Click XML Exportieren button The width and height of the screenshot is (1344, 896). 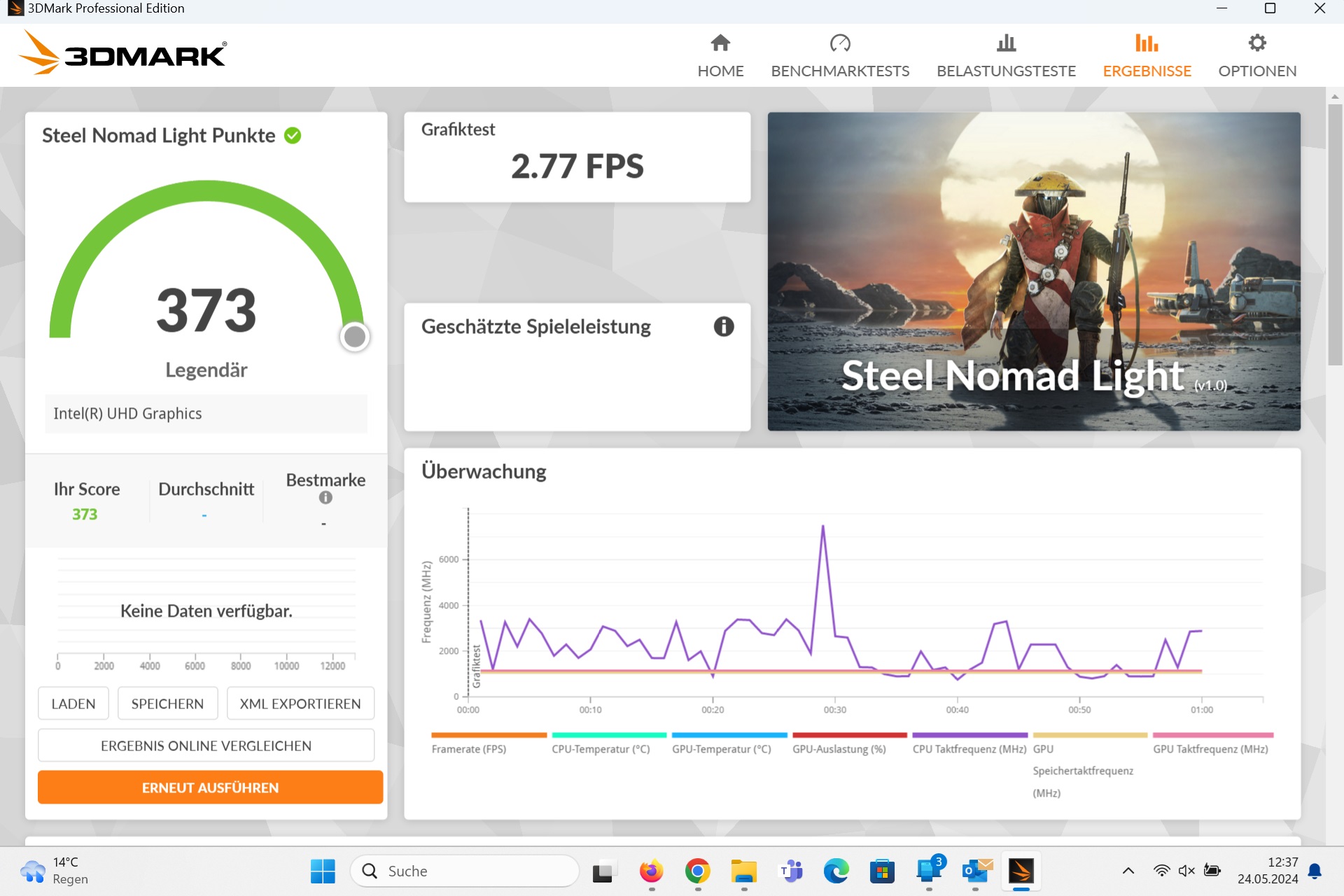pyautogui.click(x=300, y=703)
